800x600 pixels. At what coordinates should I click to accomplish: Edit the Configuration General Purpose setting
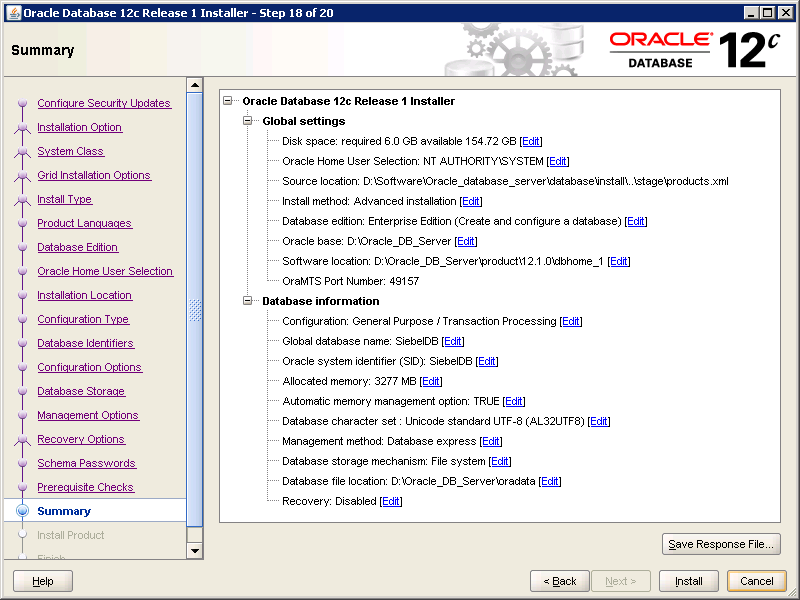pos(571,321)
